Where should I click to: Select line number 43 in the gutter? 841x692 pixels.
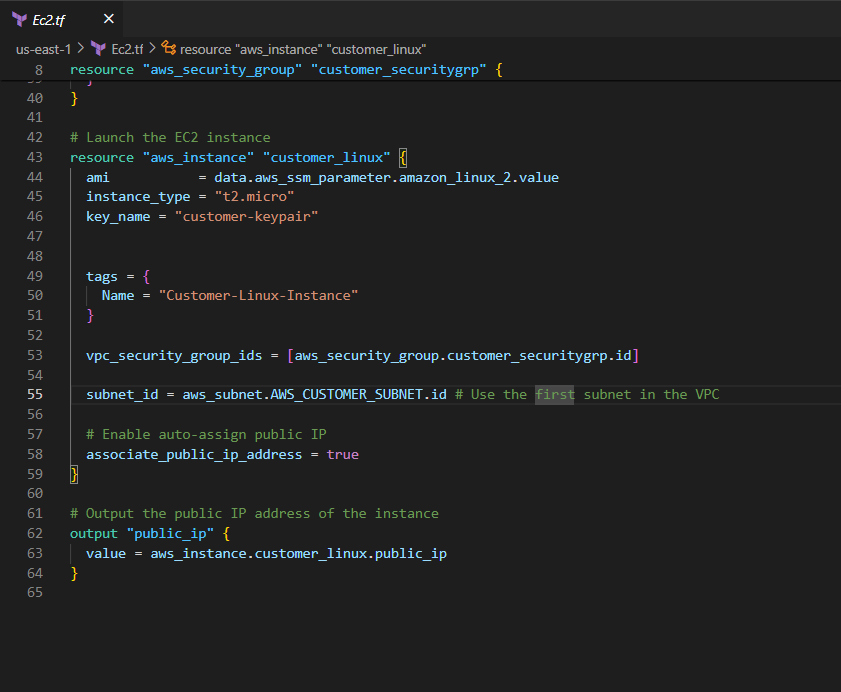(35, 157)
